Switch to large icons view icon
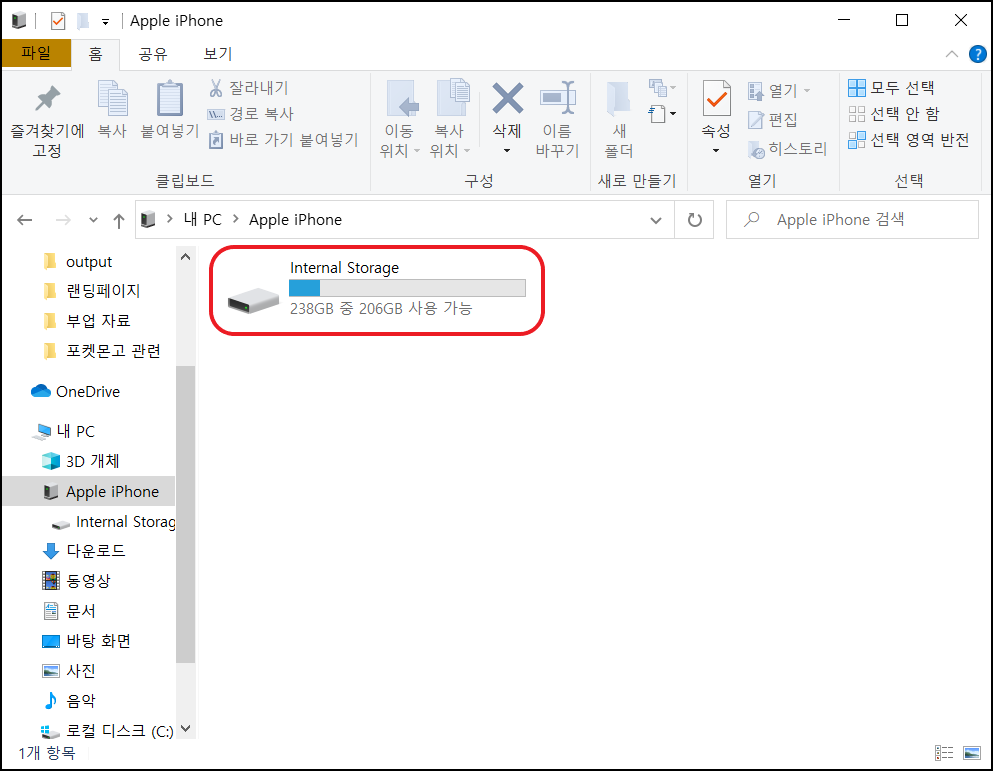Screen dimensions: 993x771 pyautogui.click(x=971, y=753)
